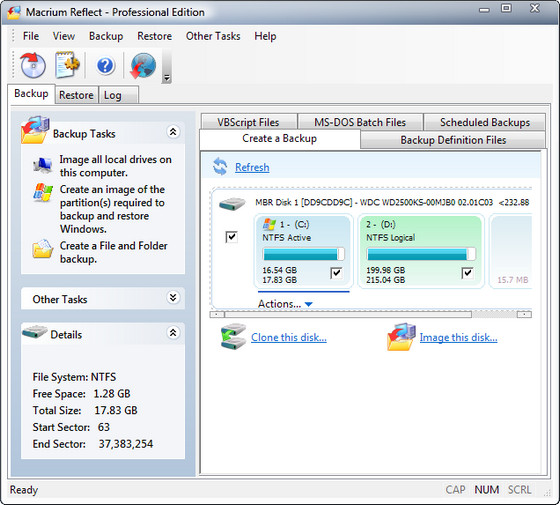Open the Actions dropdown under partition C

point(285,304)
